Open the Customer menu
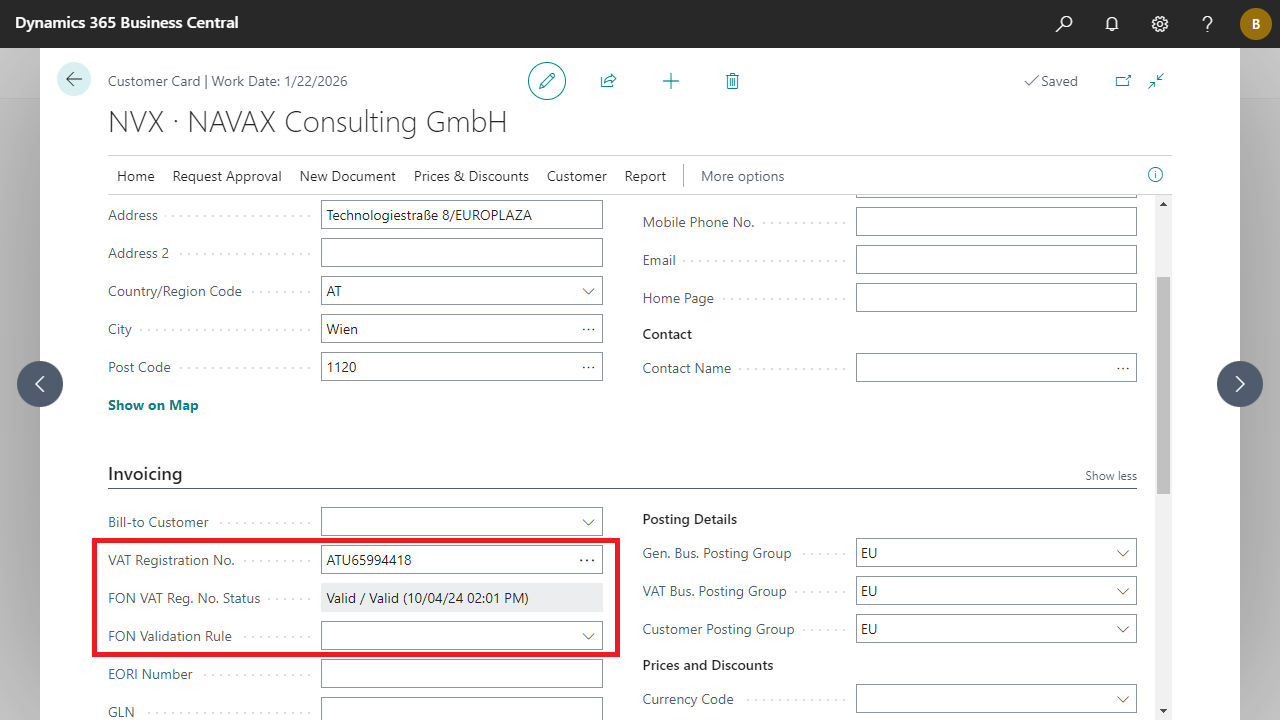Image resolution: width=1280 pixels, height=720 pixels. [x=577, y=176]
